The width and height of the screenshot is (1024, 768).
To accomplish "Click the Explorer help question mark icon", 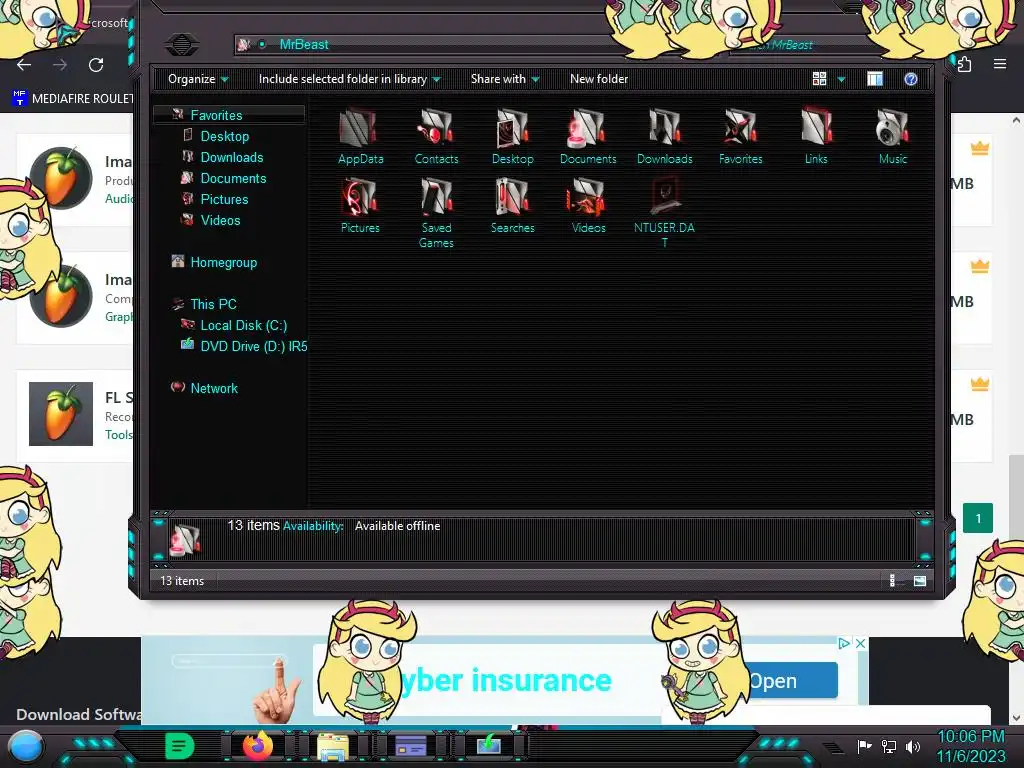I will [x=910, y=79].
